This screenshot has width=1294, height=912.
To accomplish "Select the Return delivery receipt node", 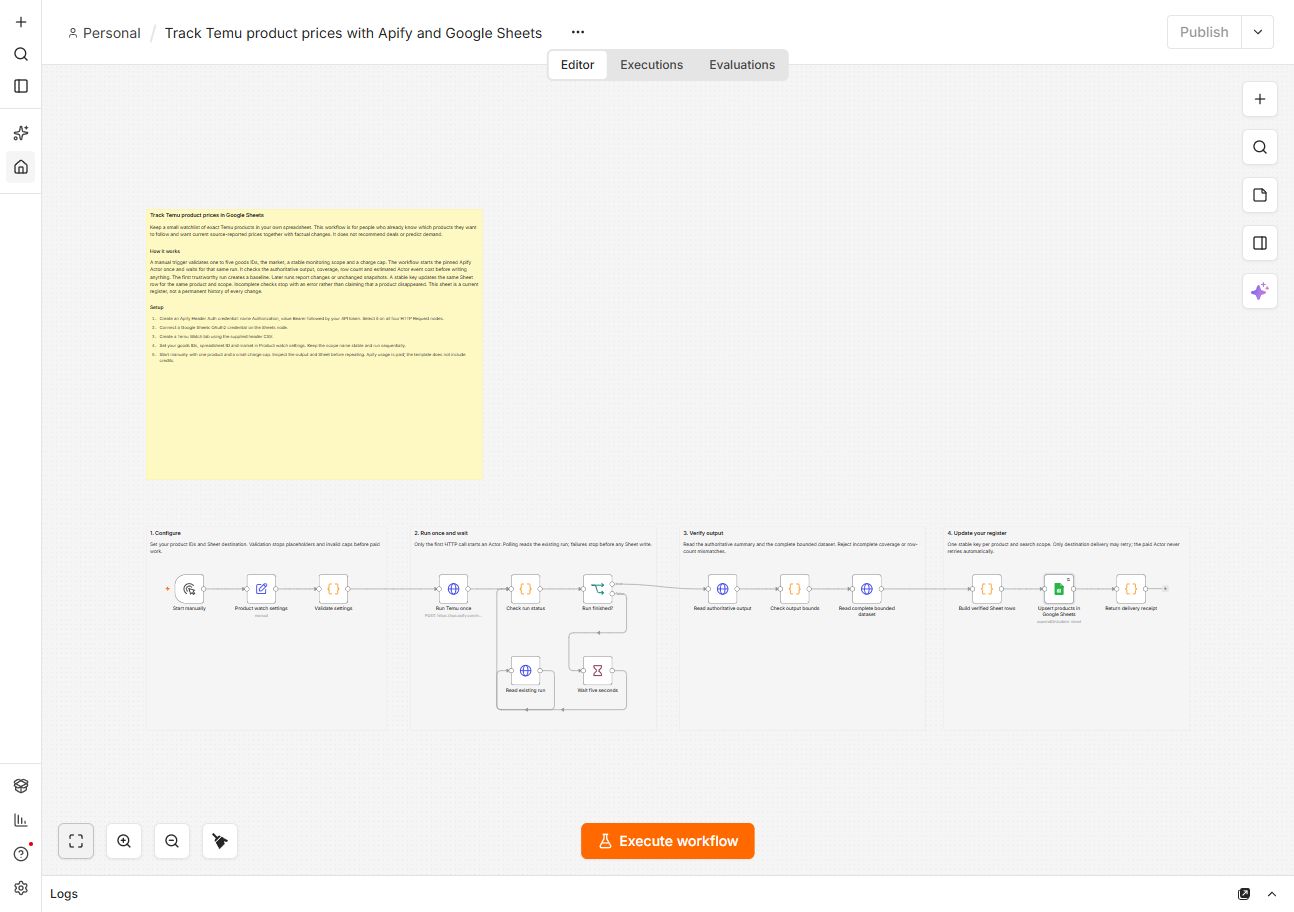I will pyautogui.click(x=1130, y=589).
